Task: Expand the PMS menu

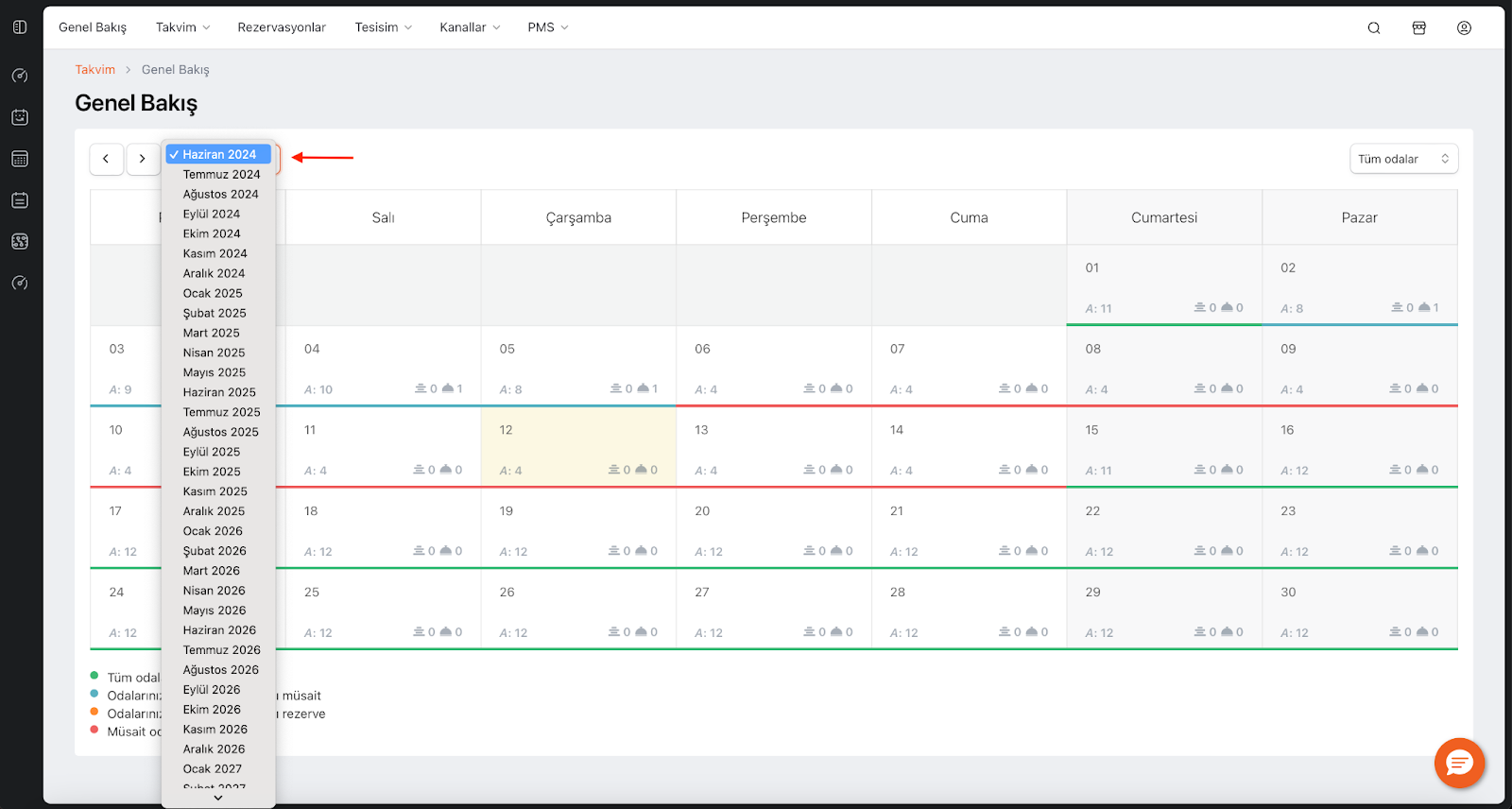Action: [547, 27]
